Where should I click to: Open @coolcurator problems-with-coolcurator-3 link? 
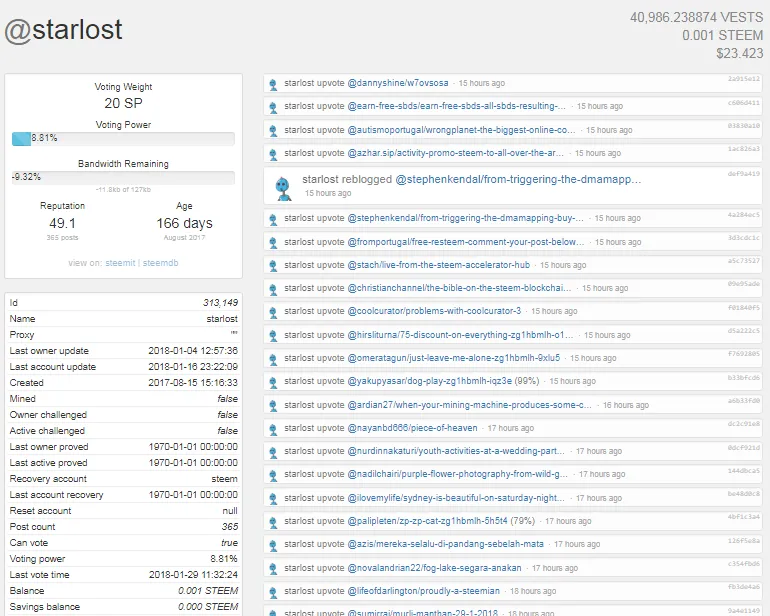[434, 311]
